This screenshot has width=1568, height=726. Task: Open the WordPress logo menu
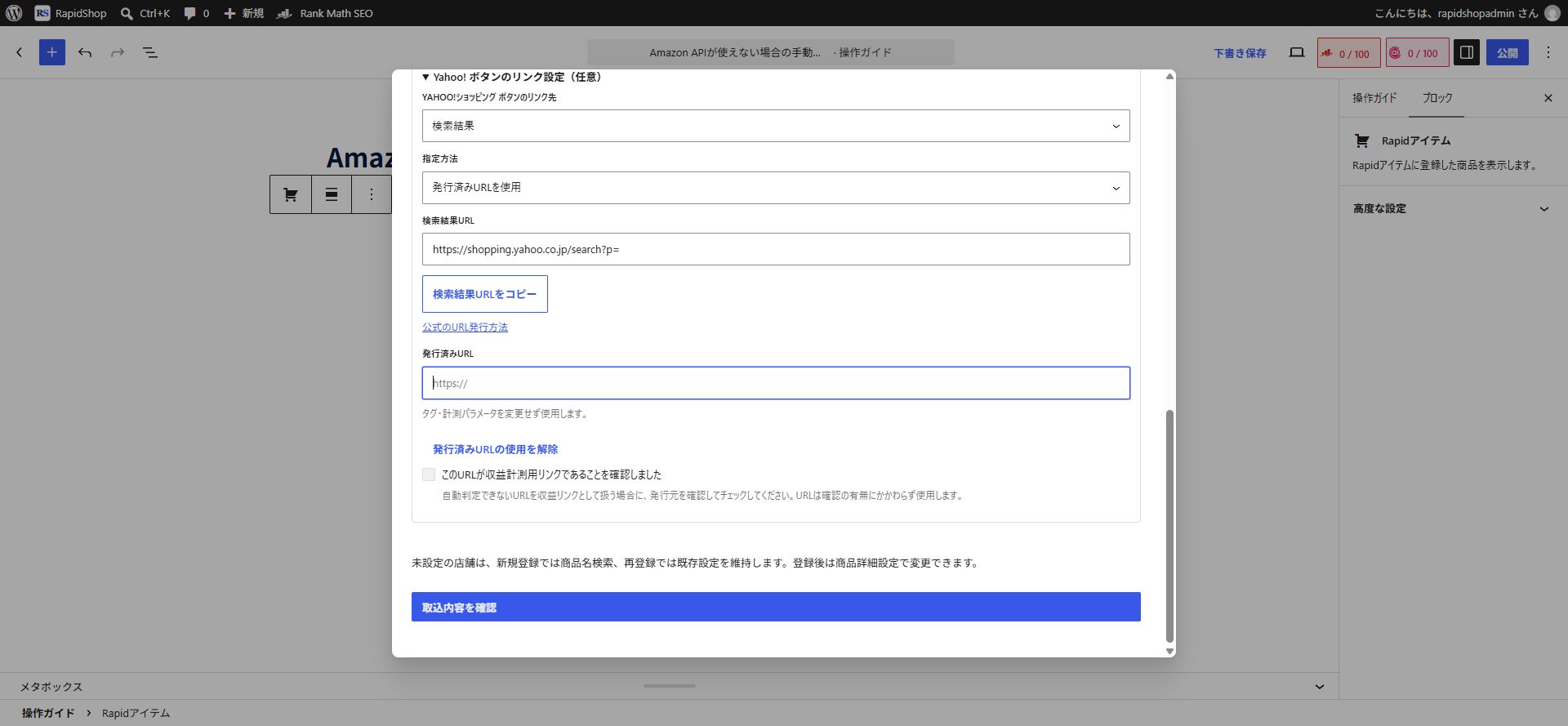point(14,13)
